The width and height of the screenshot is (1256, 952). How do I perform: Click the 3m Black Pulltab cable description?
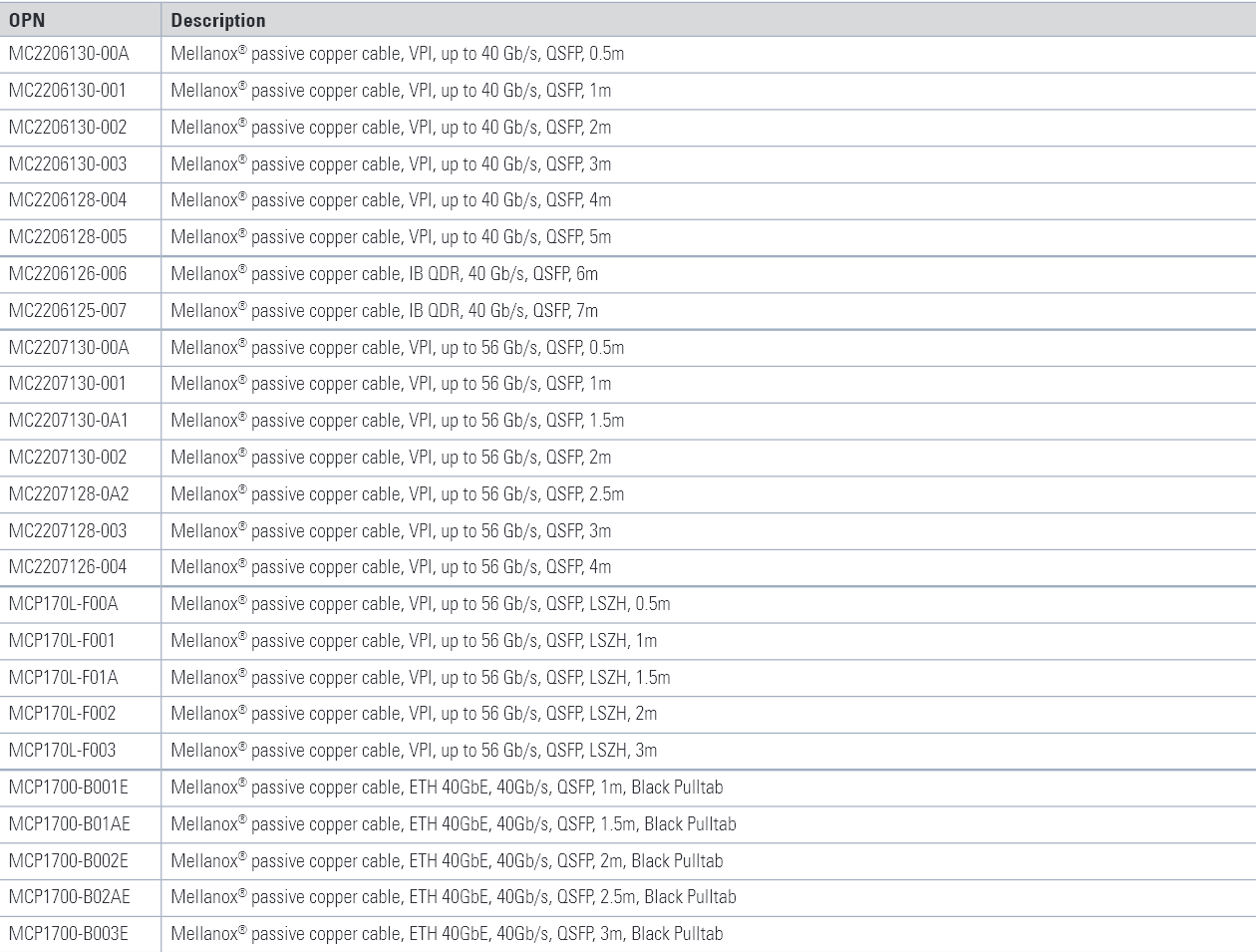pos(447,934)
